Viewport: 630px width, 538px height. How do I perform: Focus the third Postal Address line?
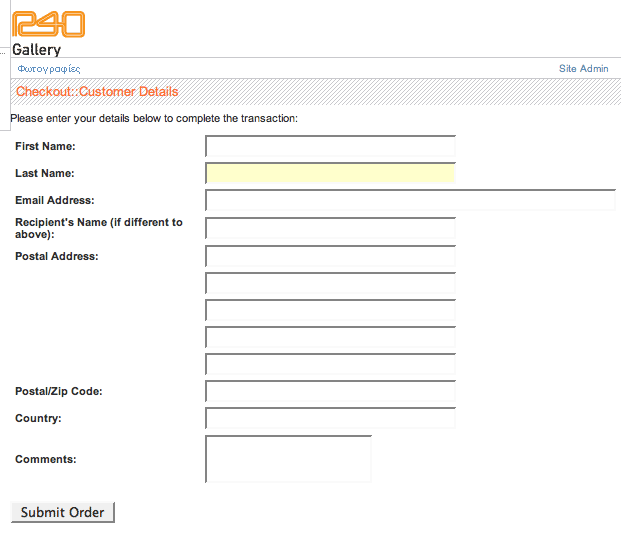(x=330, y=311)
